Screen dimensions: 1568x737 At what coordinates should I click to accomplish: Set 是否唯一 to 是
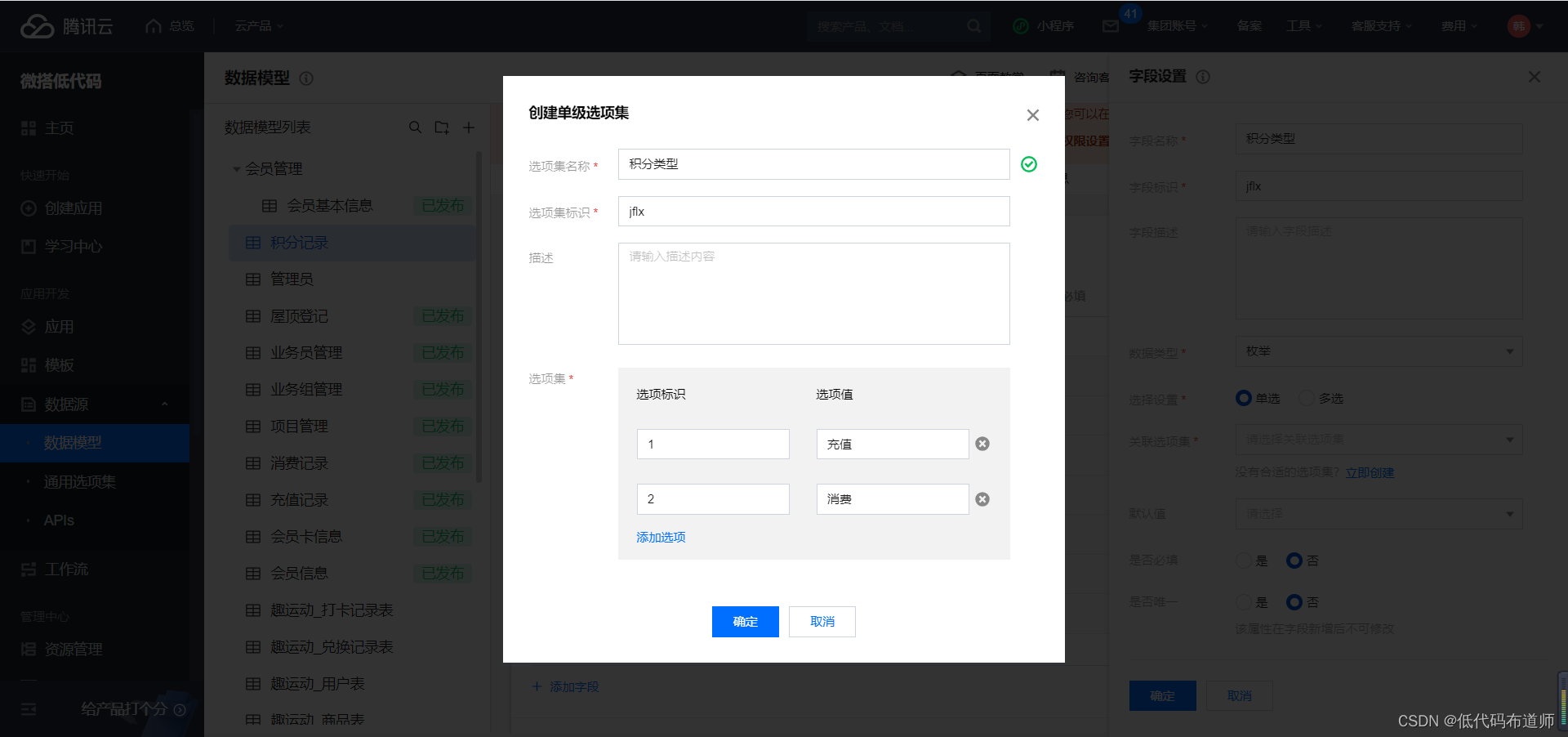(1244, 602)
